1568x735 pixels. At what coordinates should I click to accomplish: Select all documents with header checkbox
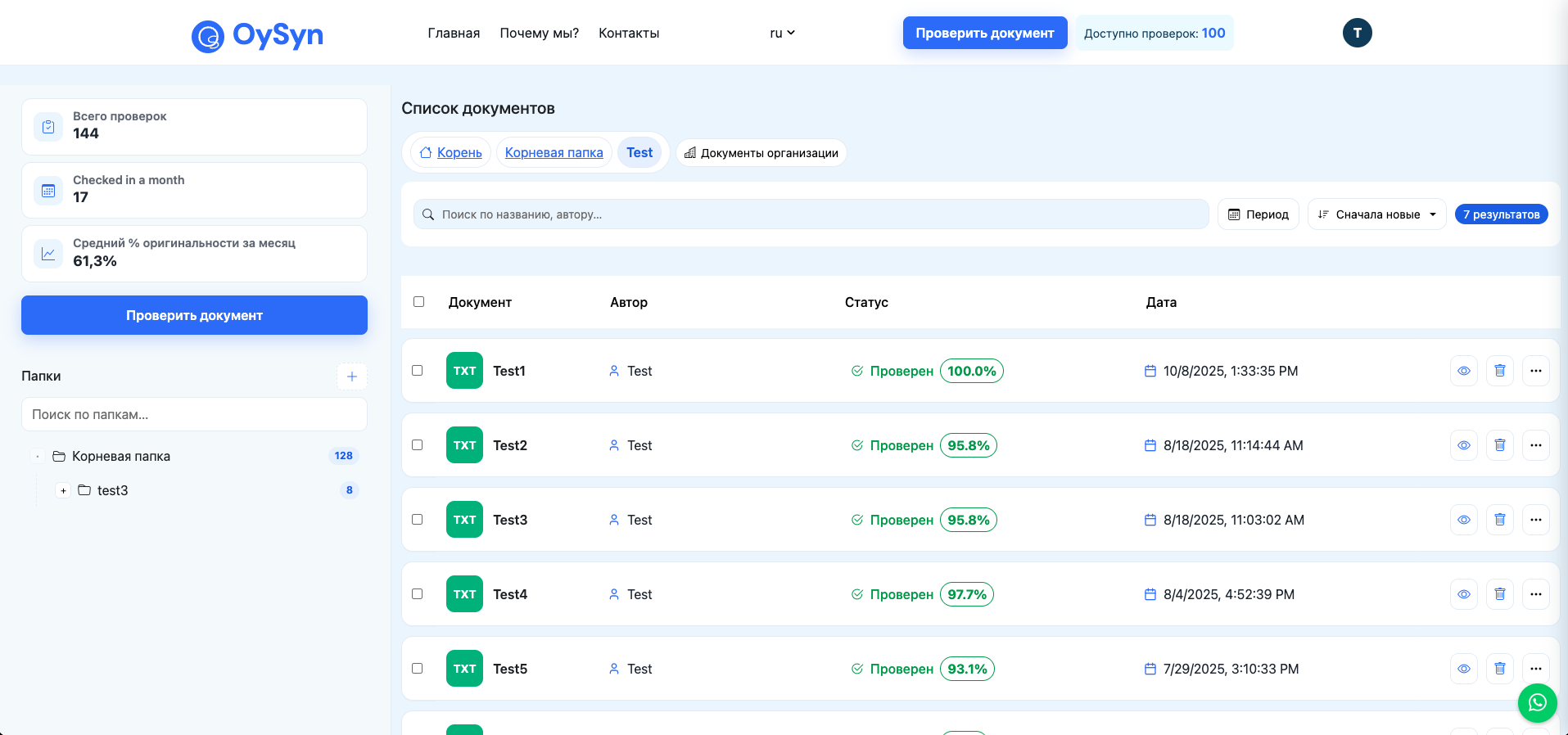(x=418, y=301)
